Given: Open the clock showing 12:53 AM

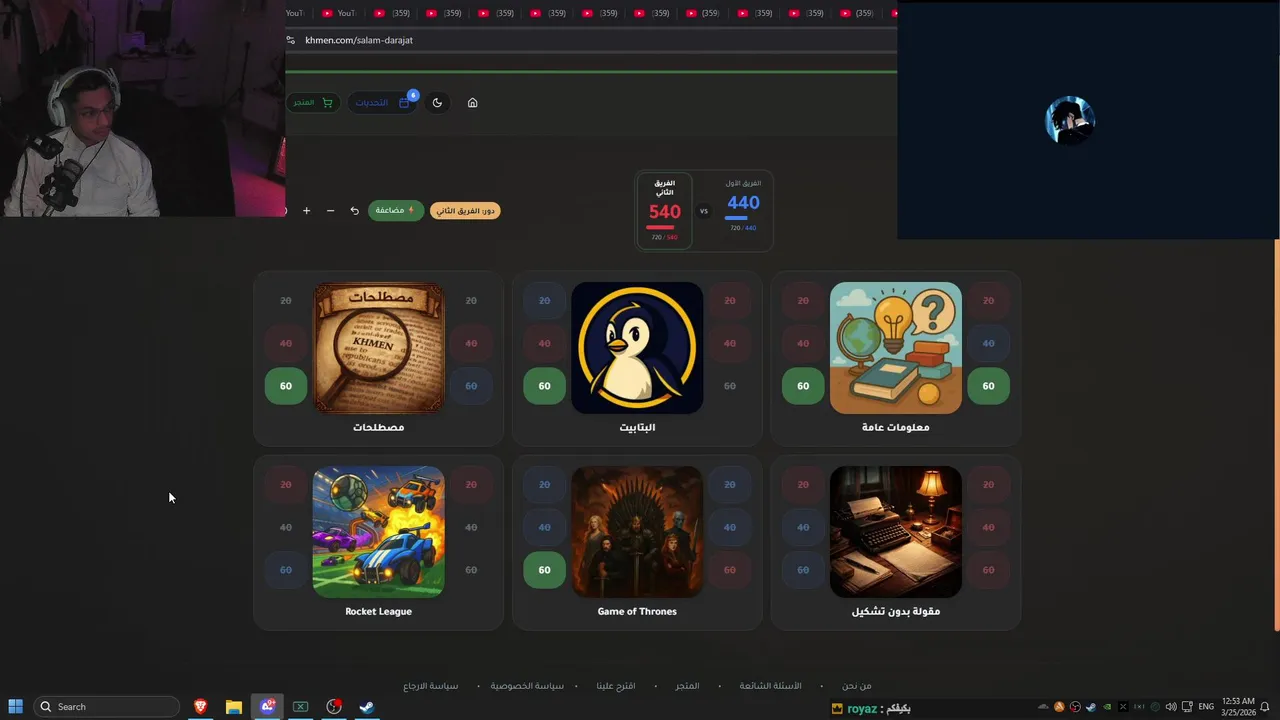Looking at the screenshot, I should (x=1238, y=707).
